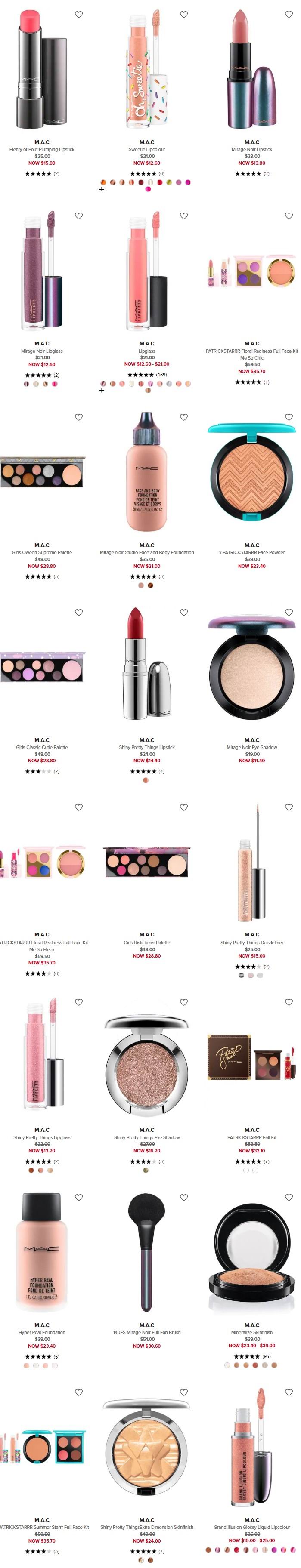Open Girls Risk Taker Palette product link
The image size is (301, 1568).
[147, 942]
